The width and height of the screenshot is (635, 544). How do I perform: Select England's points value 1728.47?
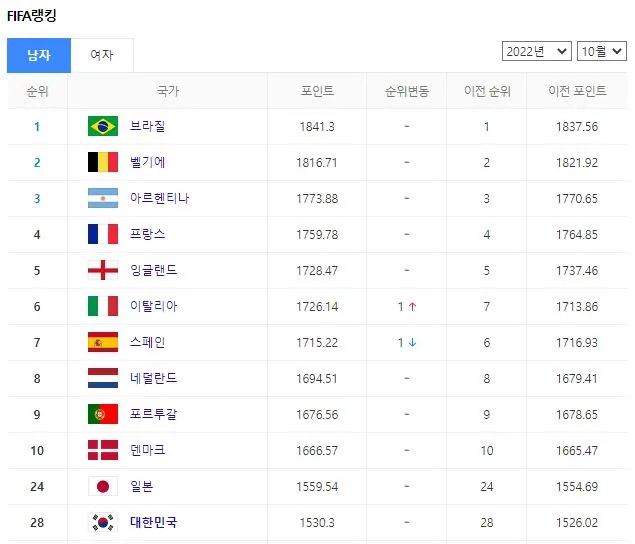coord(317,271)
